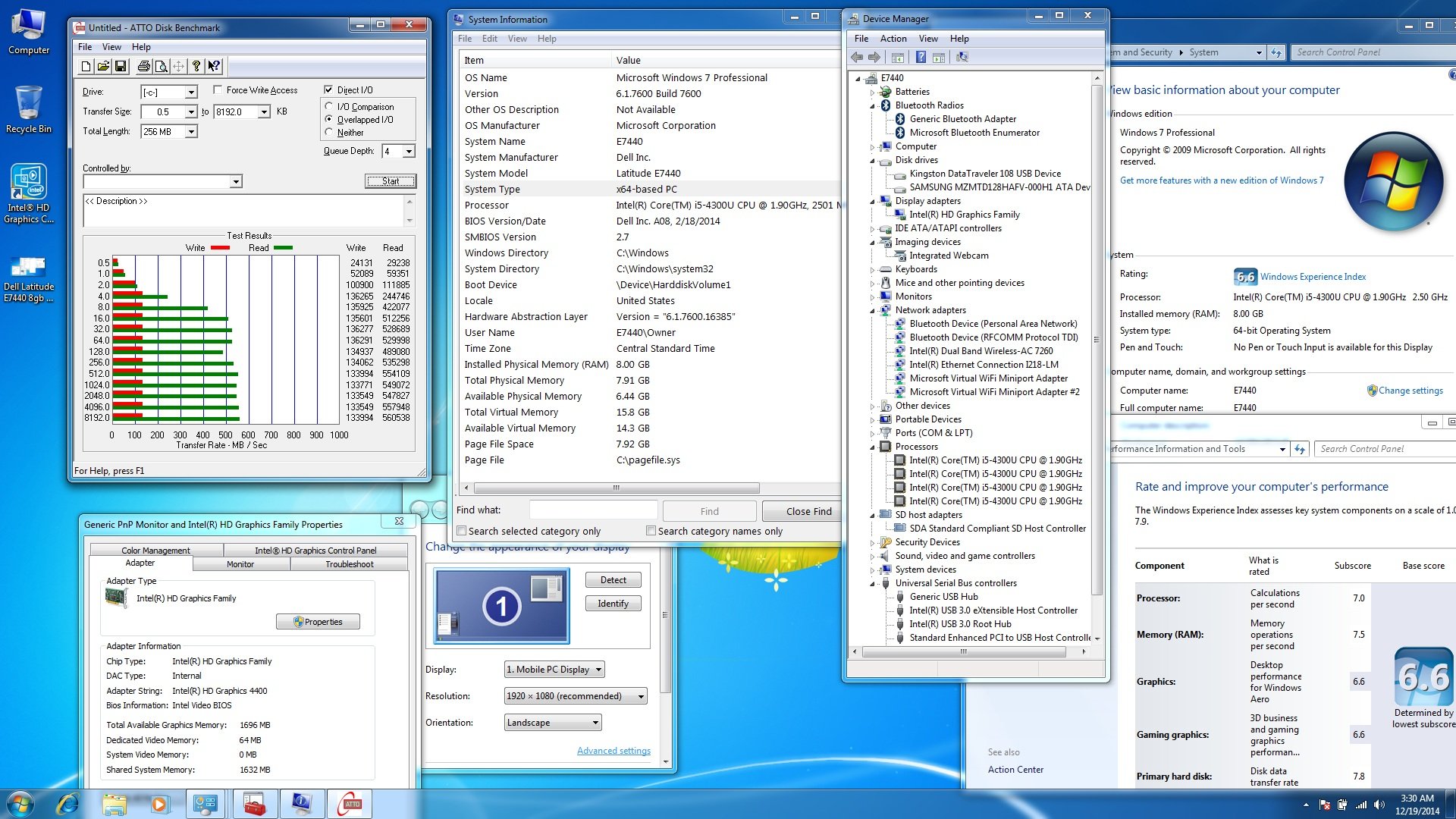1456x819 pixels.
Task: Click the Start button in ATTO
Action: click(x=391, y=181)
